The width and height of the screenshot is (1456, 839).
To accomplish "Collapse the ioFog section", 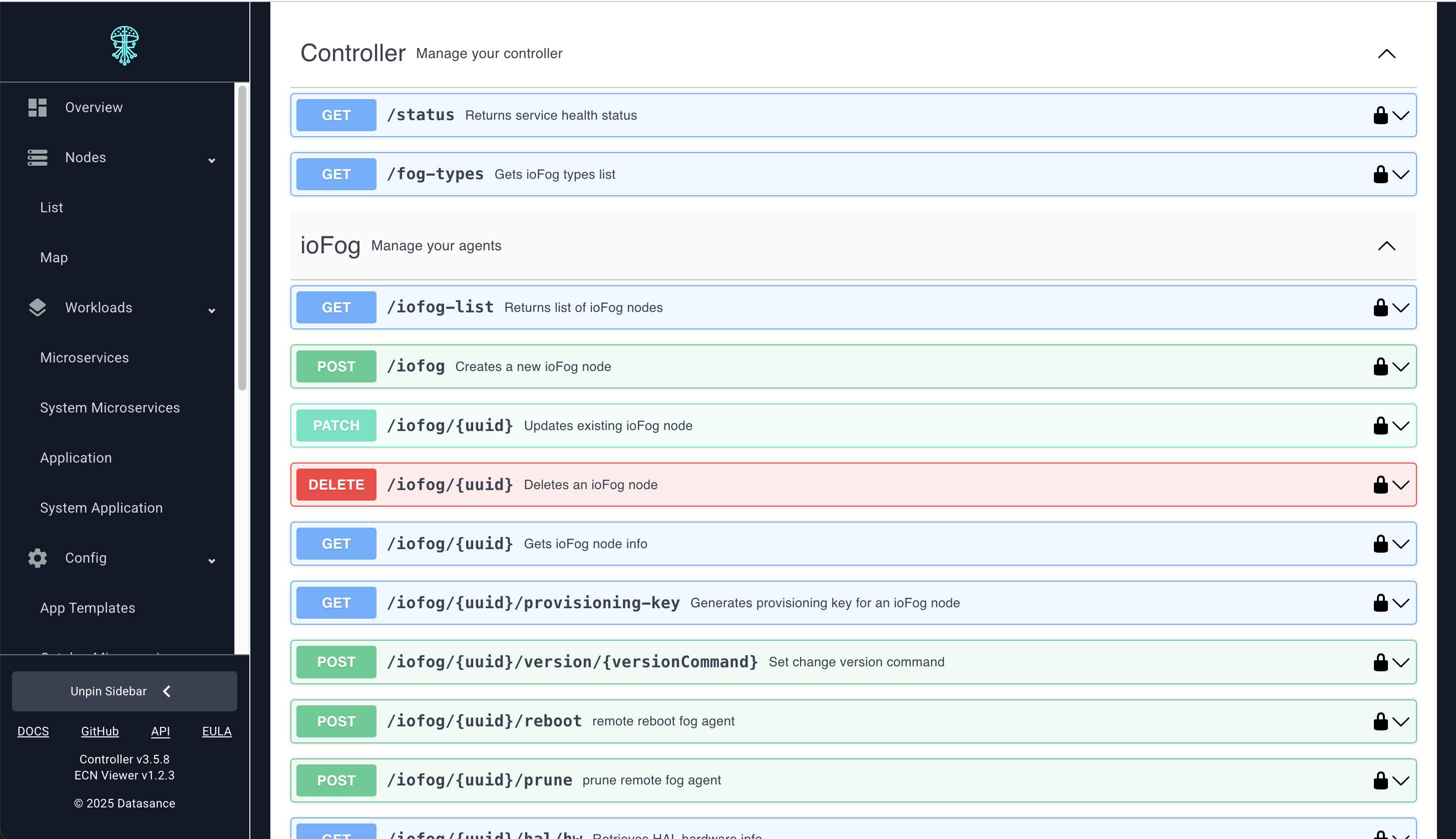I will (x=1386, y=245).
